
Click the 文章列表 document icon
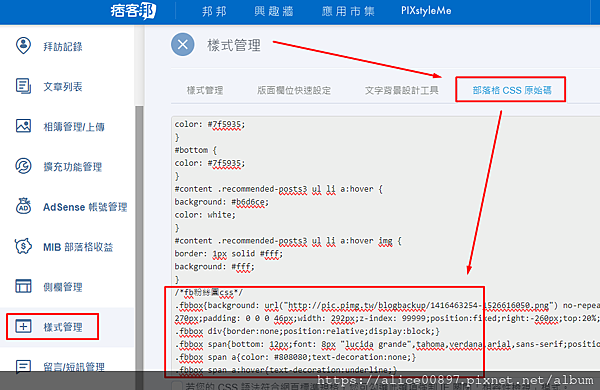[23, 86]
